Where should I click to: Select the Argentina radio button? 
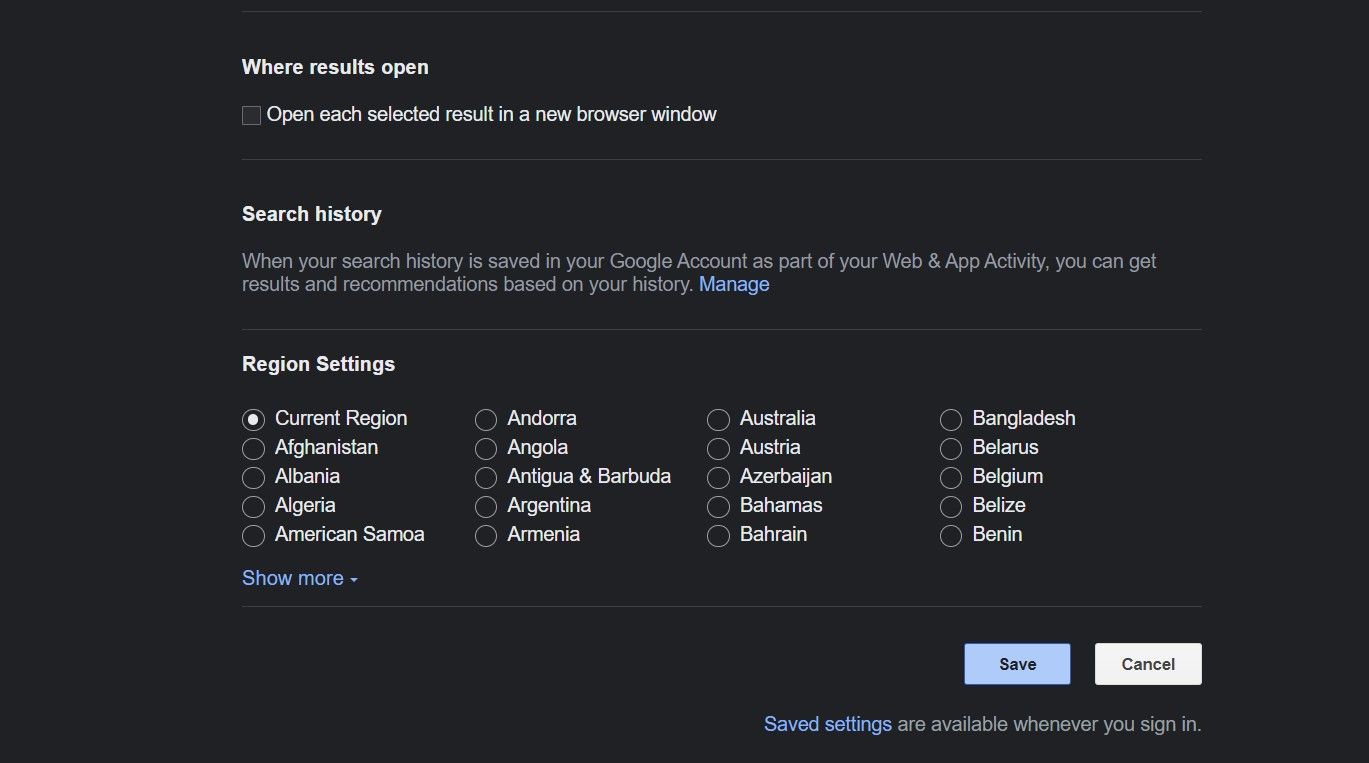tap(486, 506)
